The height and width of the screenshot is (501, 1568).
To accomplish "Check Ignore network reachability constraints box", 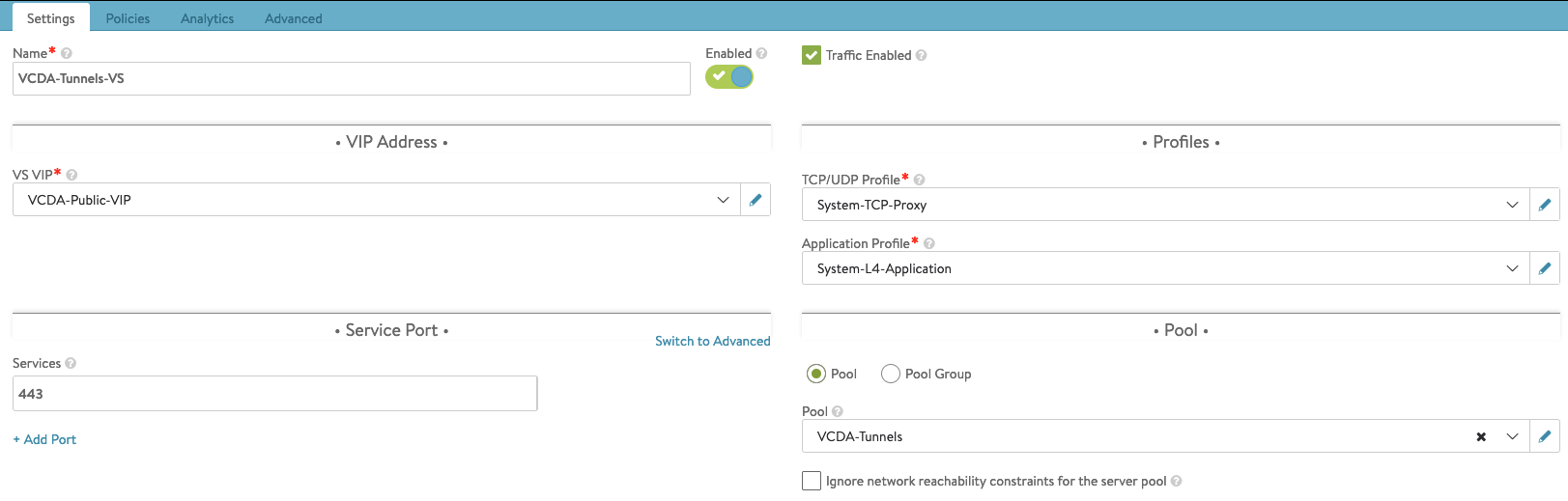I will pos(812,481).
